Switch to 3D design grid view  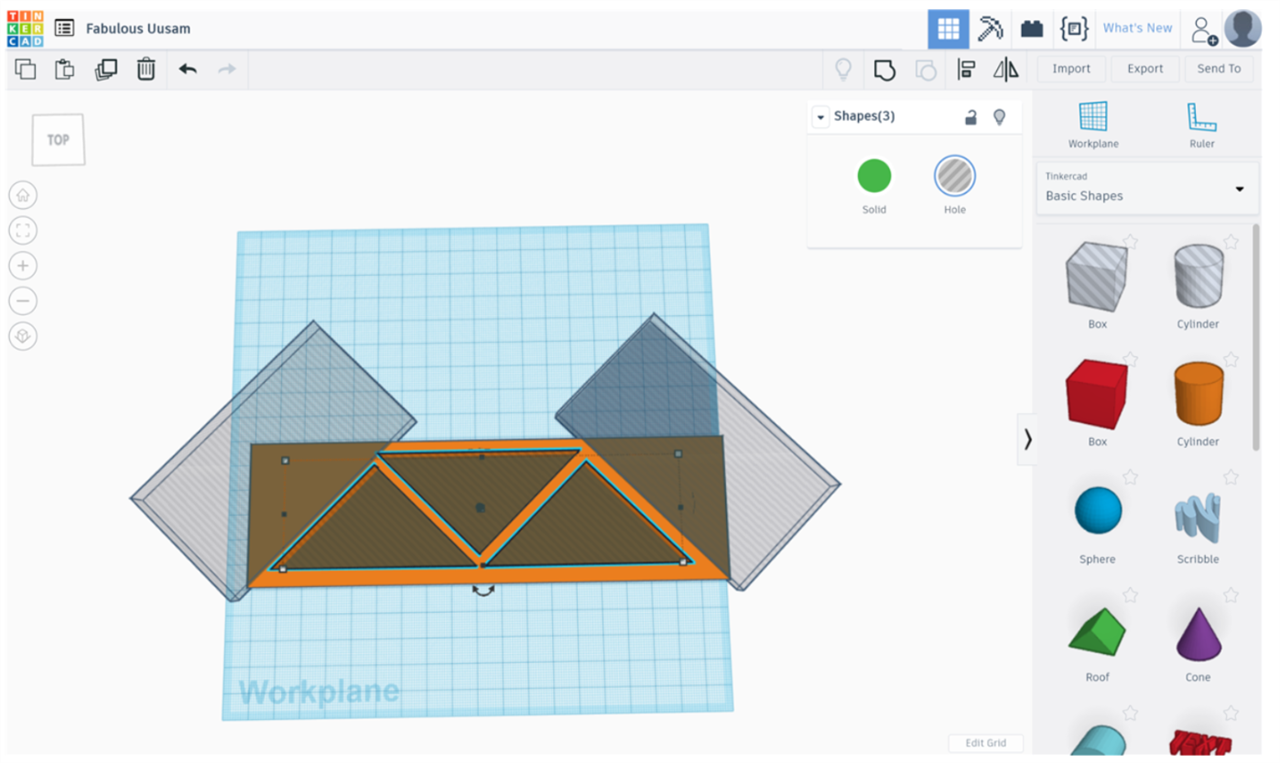point(948,29)
